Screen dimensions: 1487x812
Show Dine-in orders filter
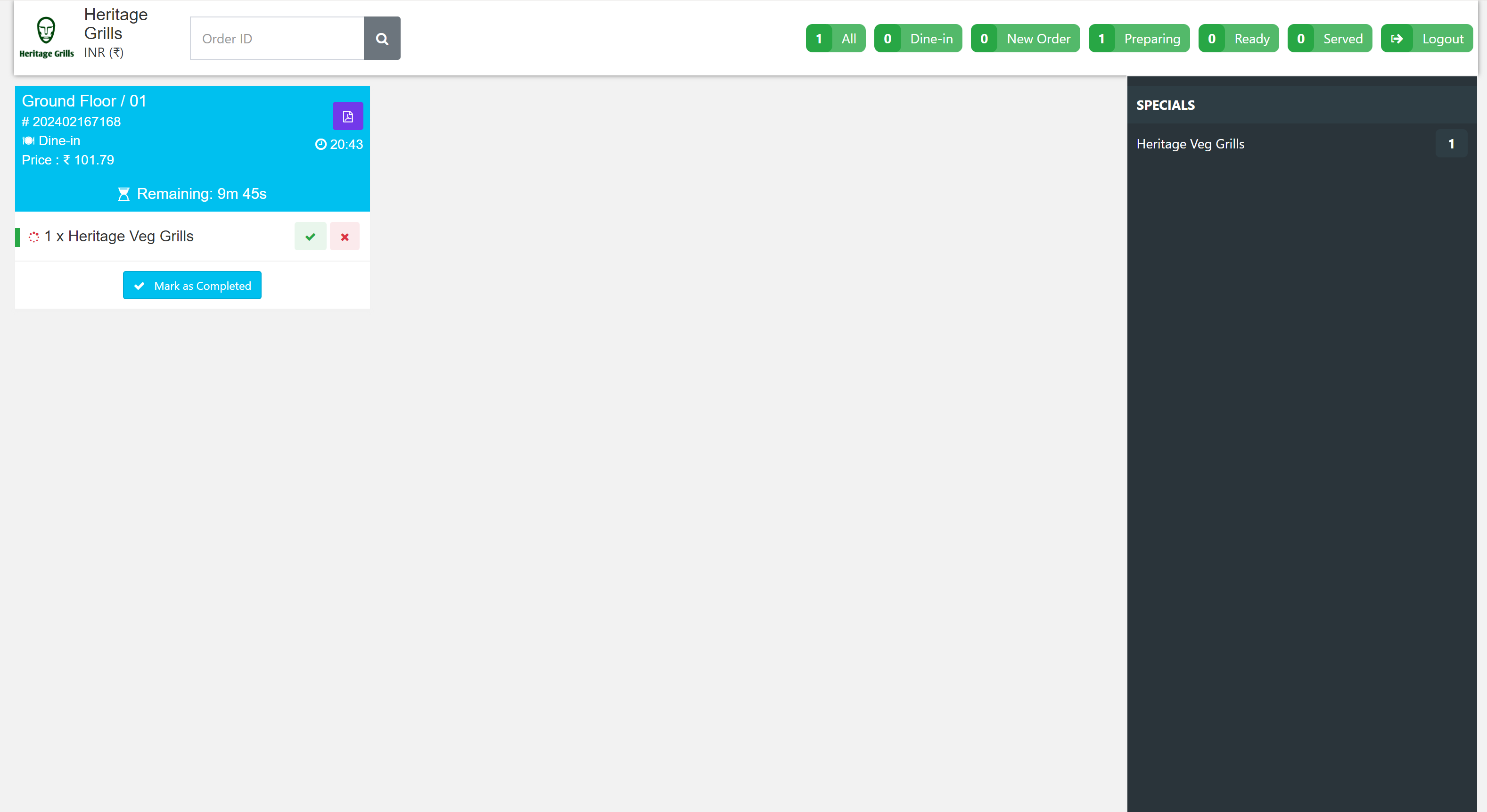[x=918, y=39]
